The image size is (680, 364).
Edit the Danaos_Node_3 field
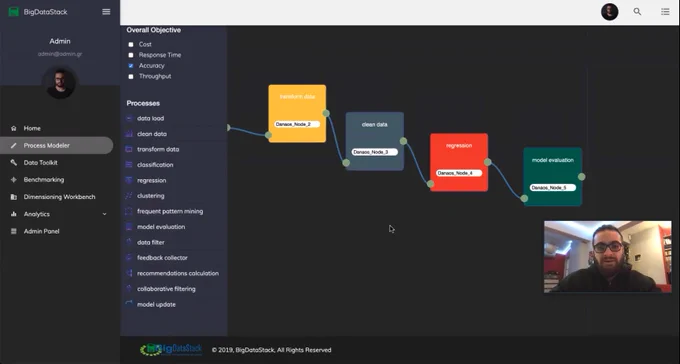click(x=375, y=152)
